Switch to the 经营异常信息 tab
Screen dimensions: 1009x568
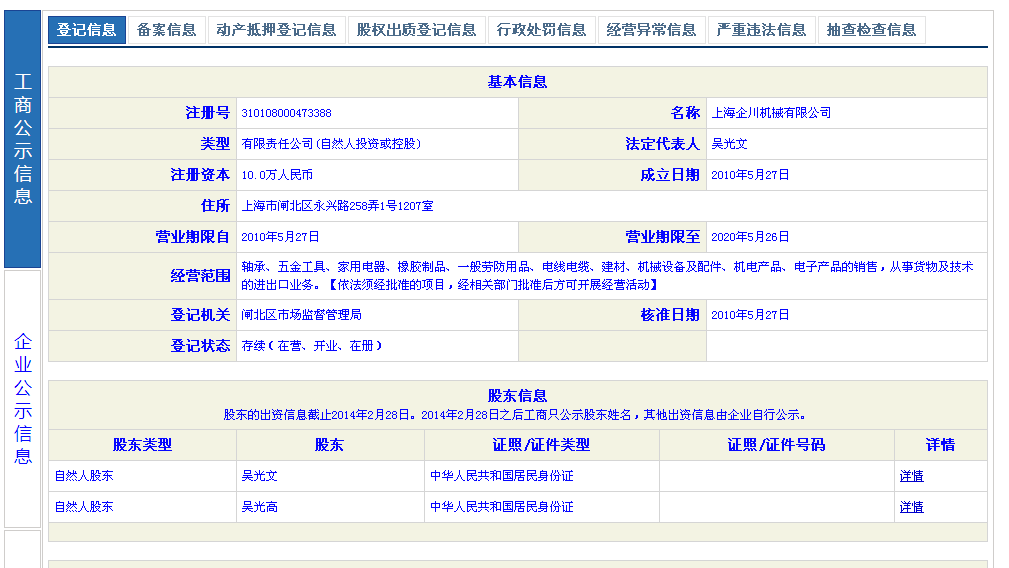coord(651,30)
